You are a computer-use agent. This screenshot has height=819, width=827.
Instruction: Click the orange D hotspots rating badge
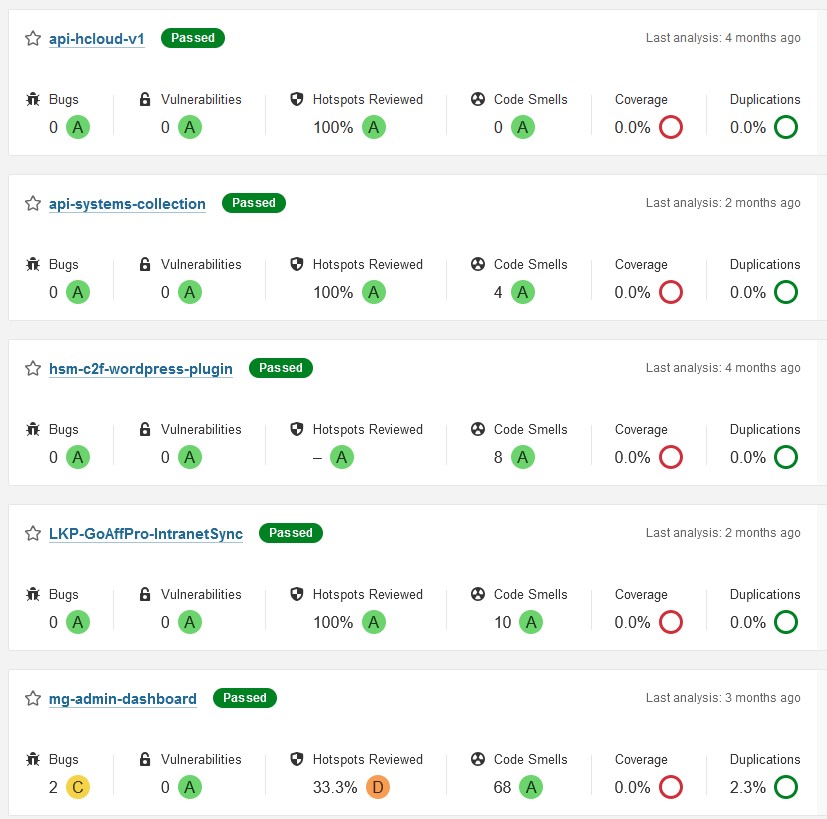[377, 787]
